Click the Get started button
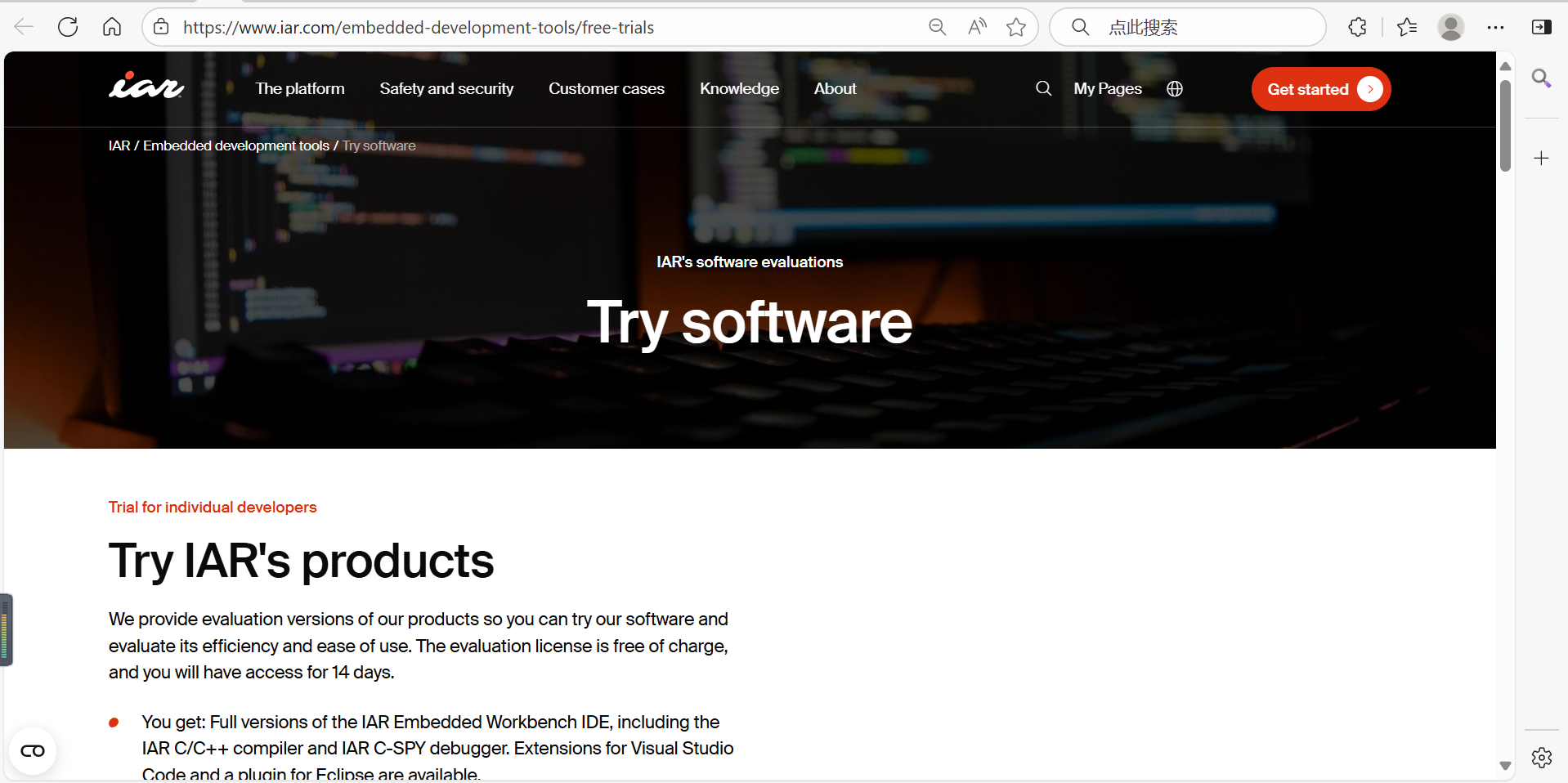This screenshot has height=783, width=1568. pos(1321,89)
